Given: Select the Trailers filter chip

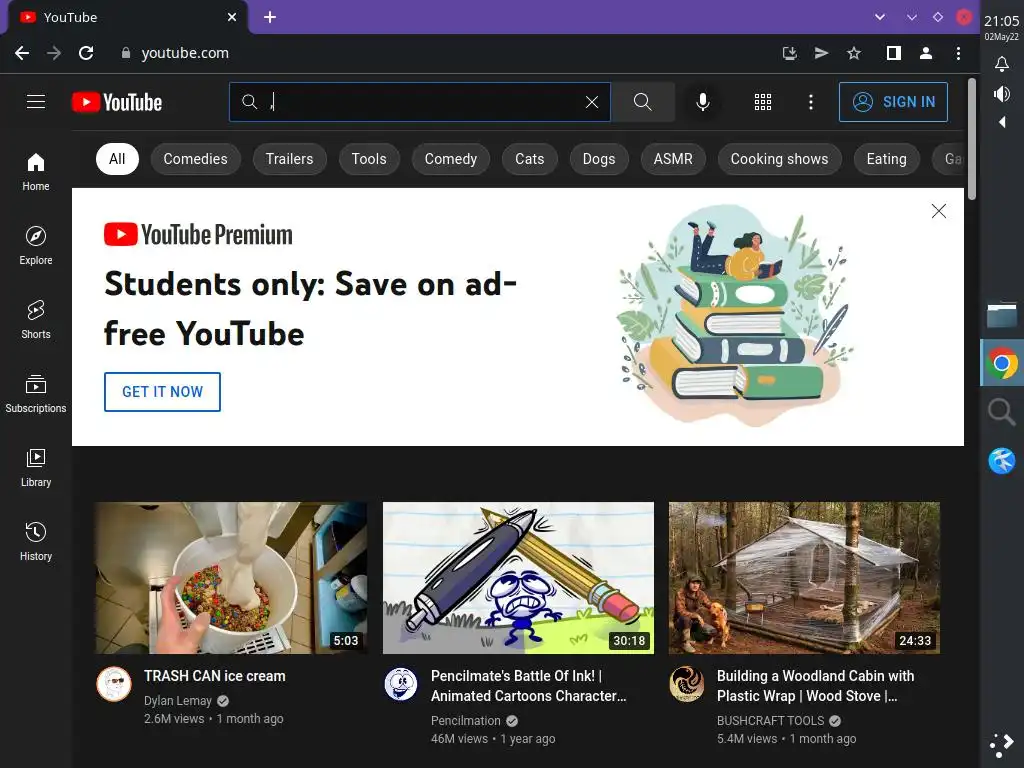Looking at the screenshot, I should click(289, 159).
